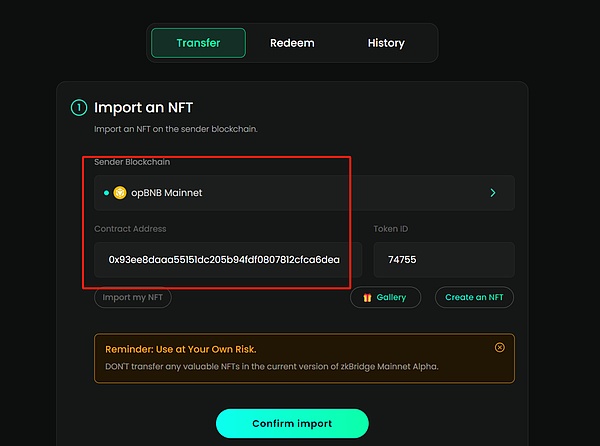Image resolution: width=600 pixels, height=446 pixels.
Task: Open the Gallery button label
Action: point(393,298)
